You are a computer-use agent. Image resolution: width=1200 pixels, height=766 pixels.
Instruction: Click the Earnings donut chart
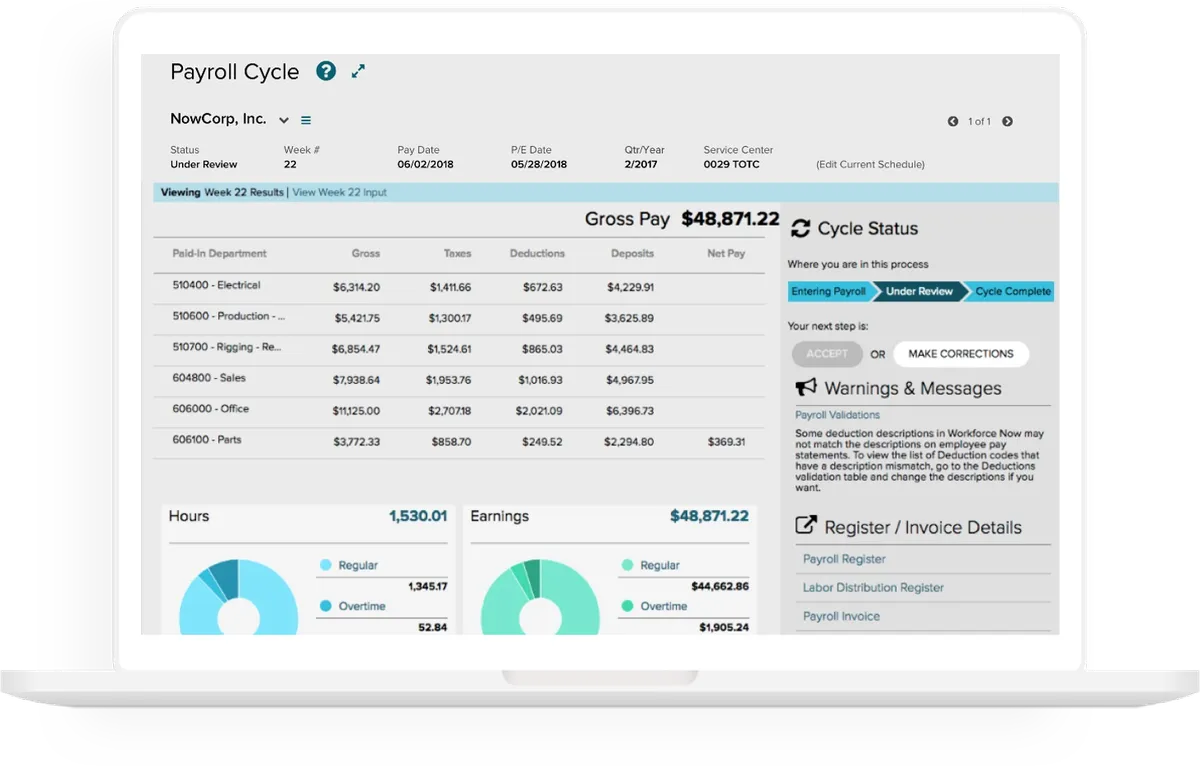point(540,597)
